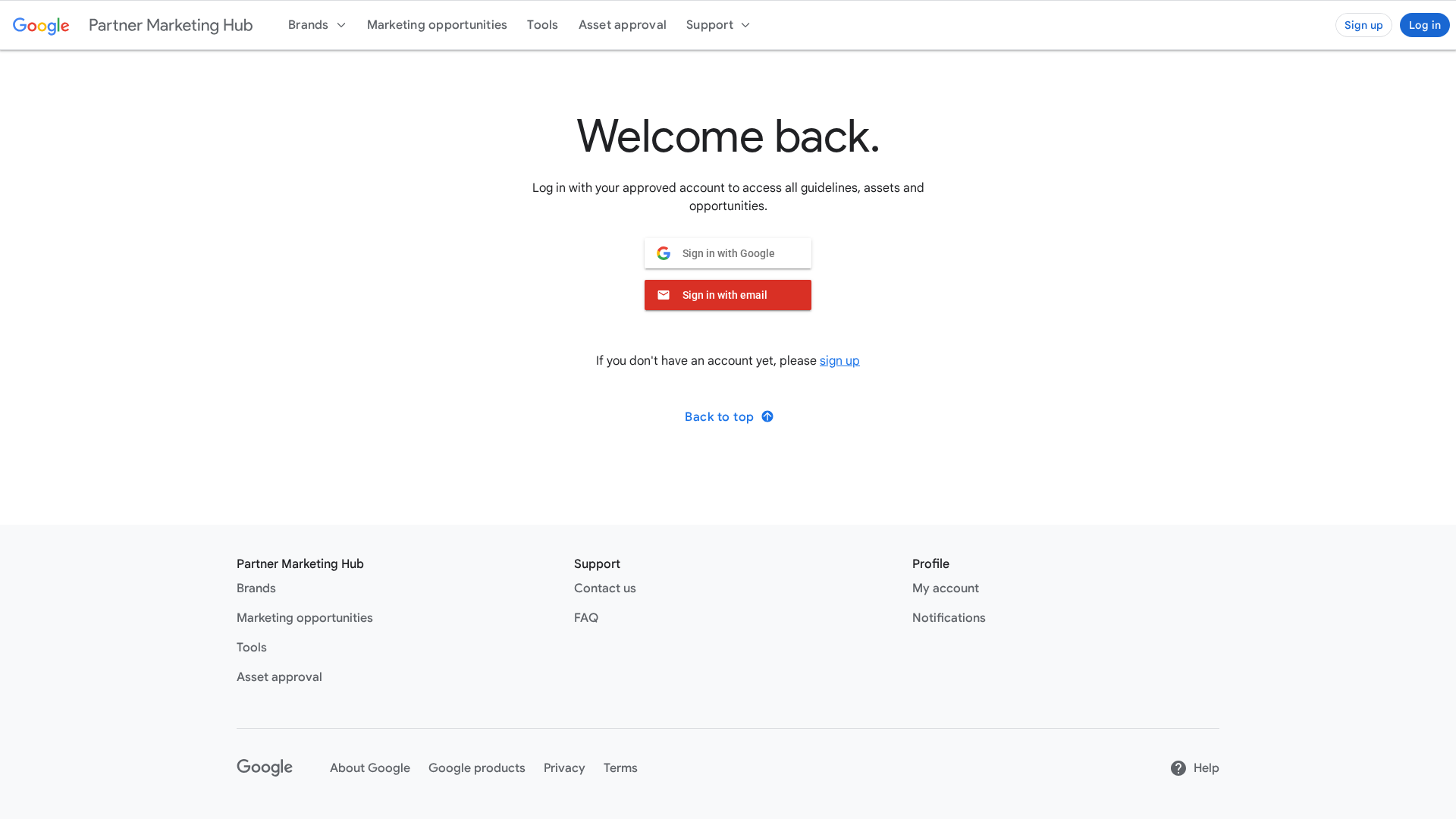Open the Contact us footer link
The image size is (1456, 819).
point(605,588)
